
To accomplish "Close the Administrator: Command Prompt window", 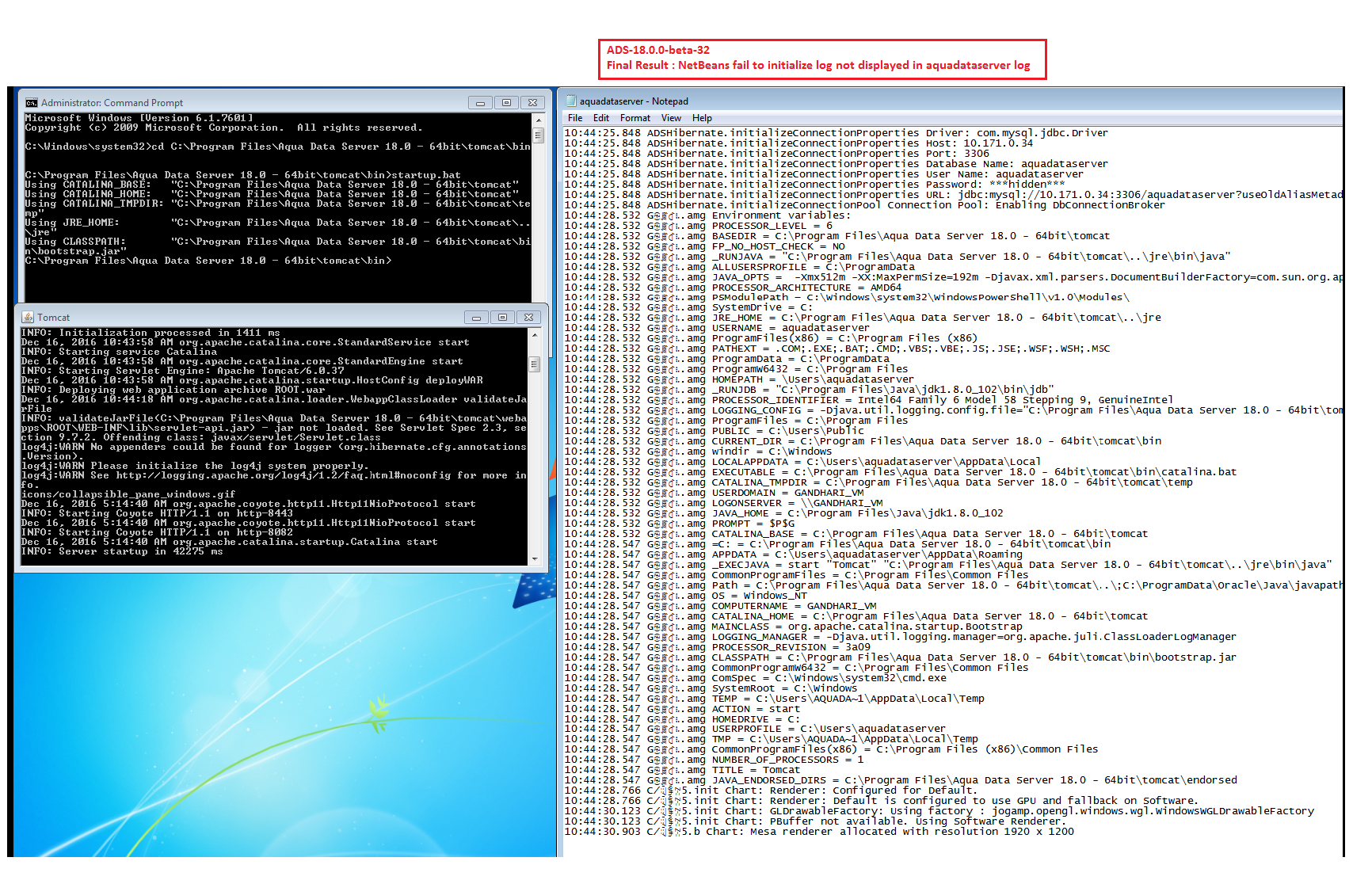I will pos(533,103).
